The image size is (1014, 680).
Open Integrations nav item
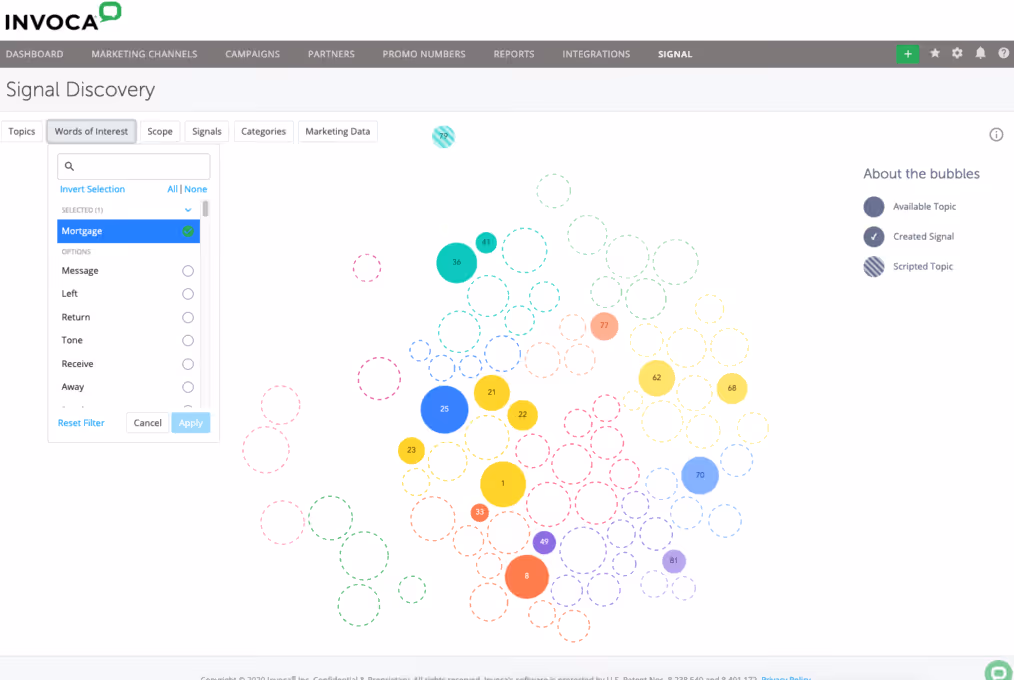tap(596, 54)
